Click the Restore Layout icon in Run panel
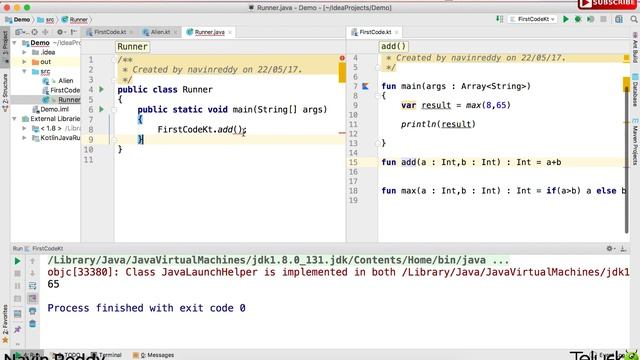Image resolution: width=640 pixels, height=360 pixels. point(17,314)
